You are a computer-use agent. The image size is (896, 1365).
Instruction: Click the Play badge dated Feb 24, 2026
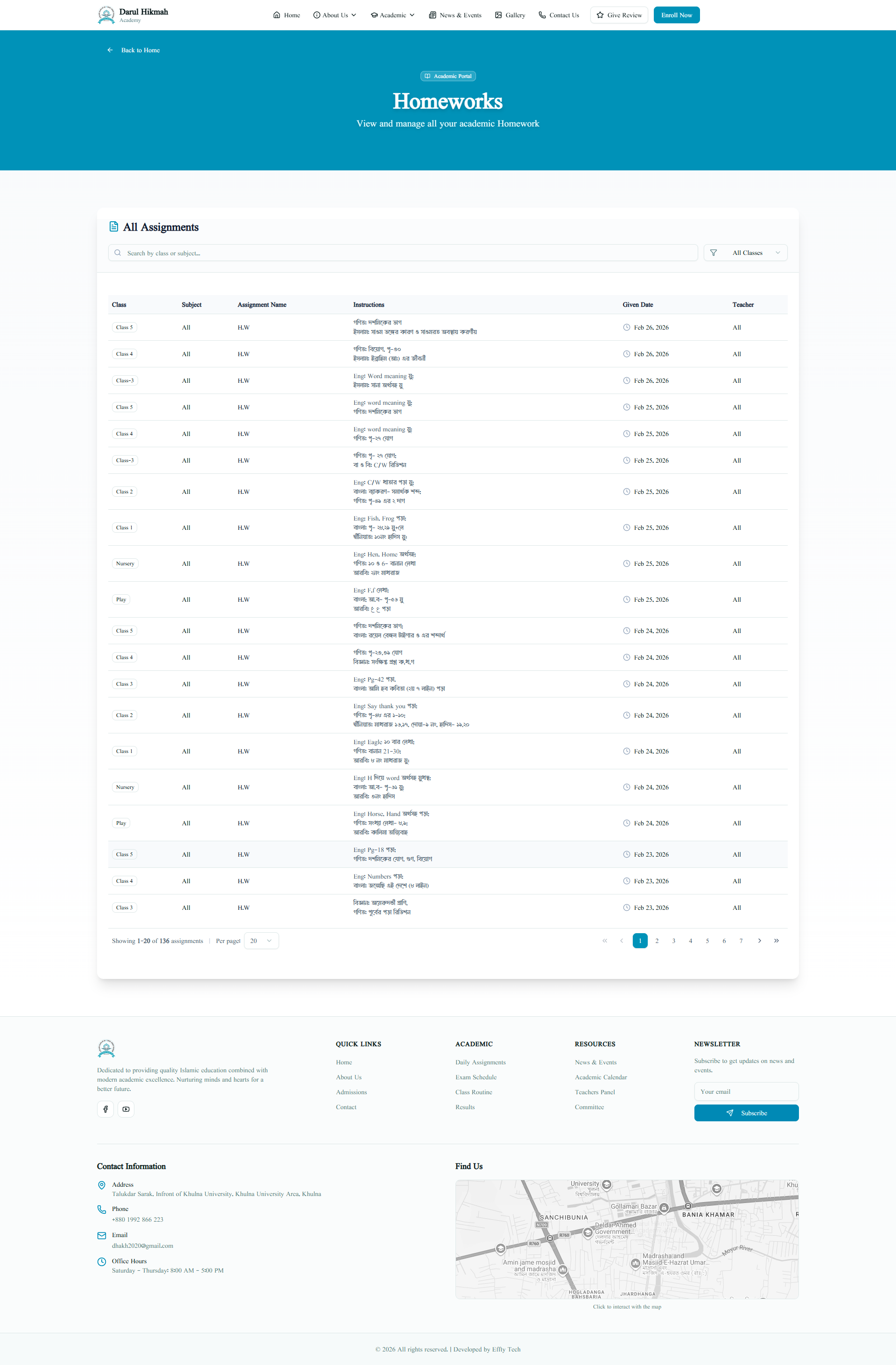point(121,823)
